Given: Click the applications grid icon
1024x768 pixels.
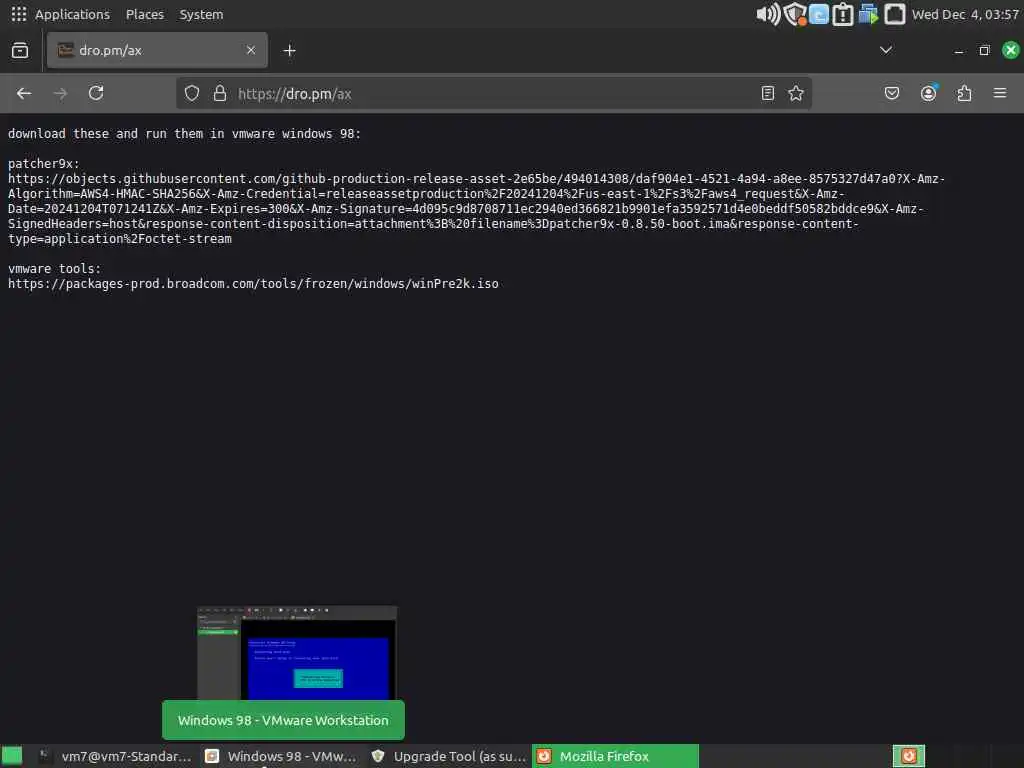Looking at the screenshot, I should click(x=19, y=14).
